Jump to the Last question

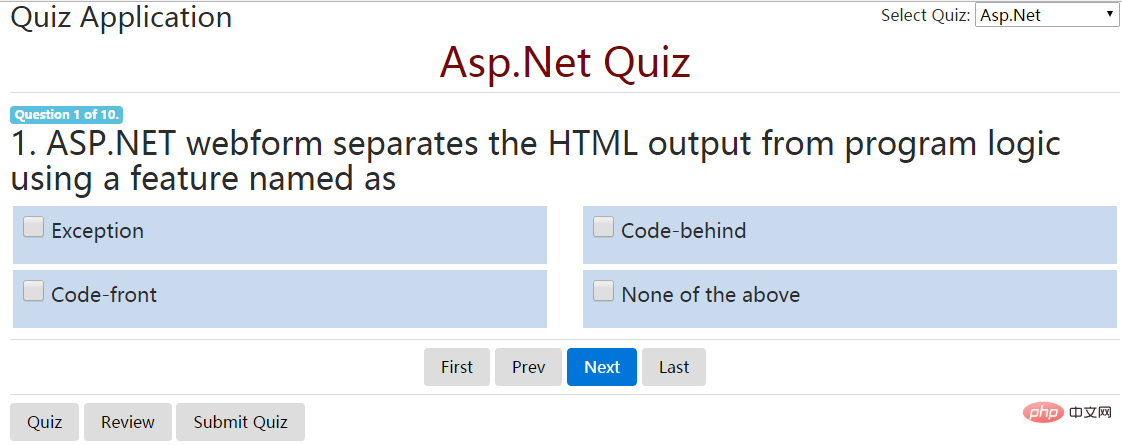[674, 367]
